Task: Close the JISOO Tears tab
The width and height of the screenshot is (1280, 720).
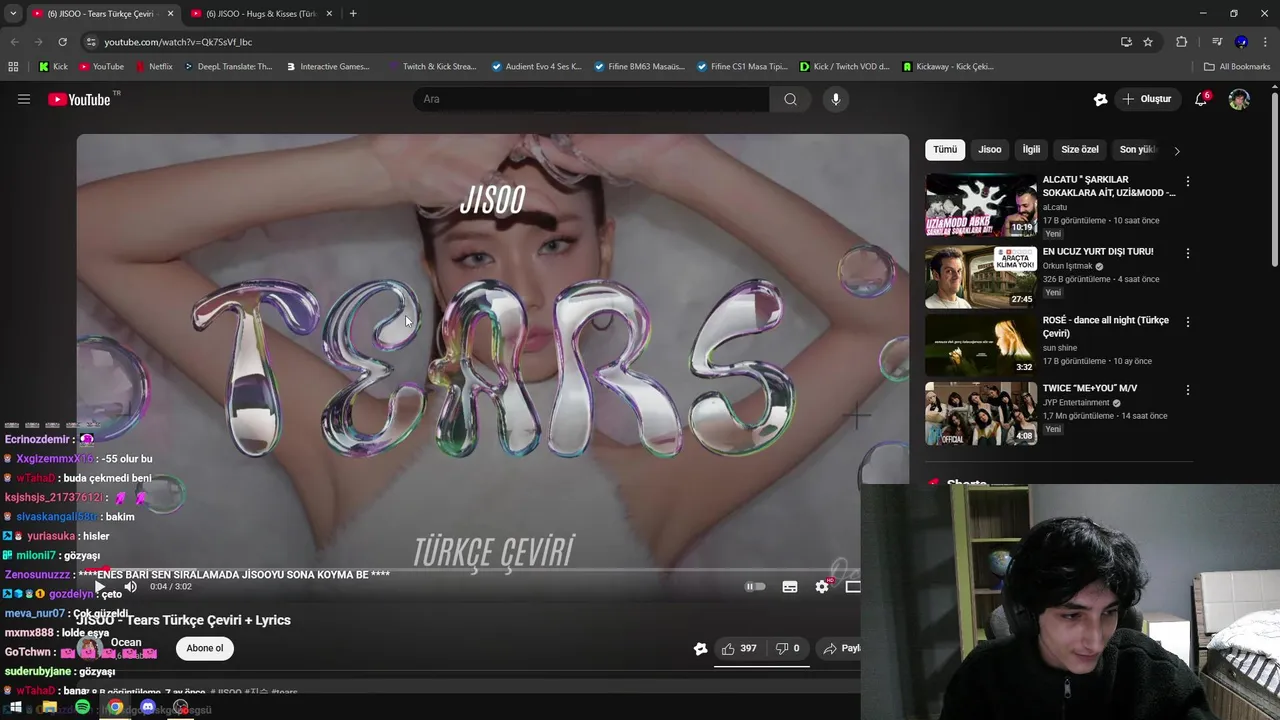Action: (170, 14)
